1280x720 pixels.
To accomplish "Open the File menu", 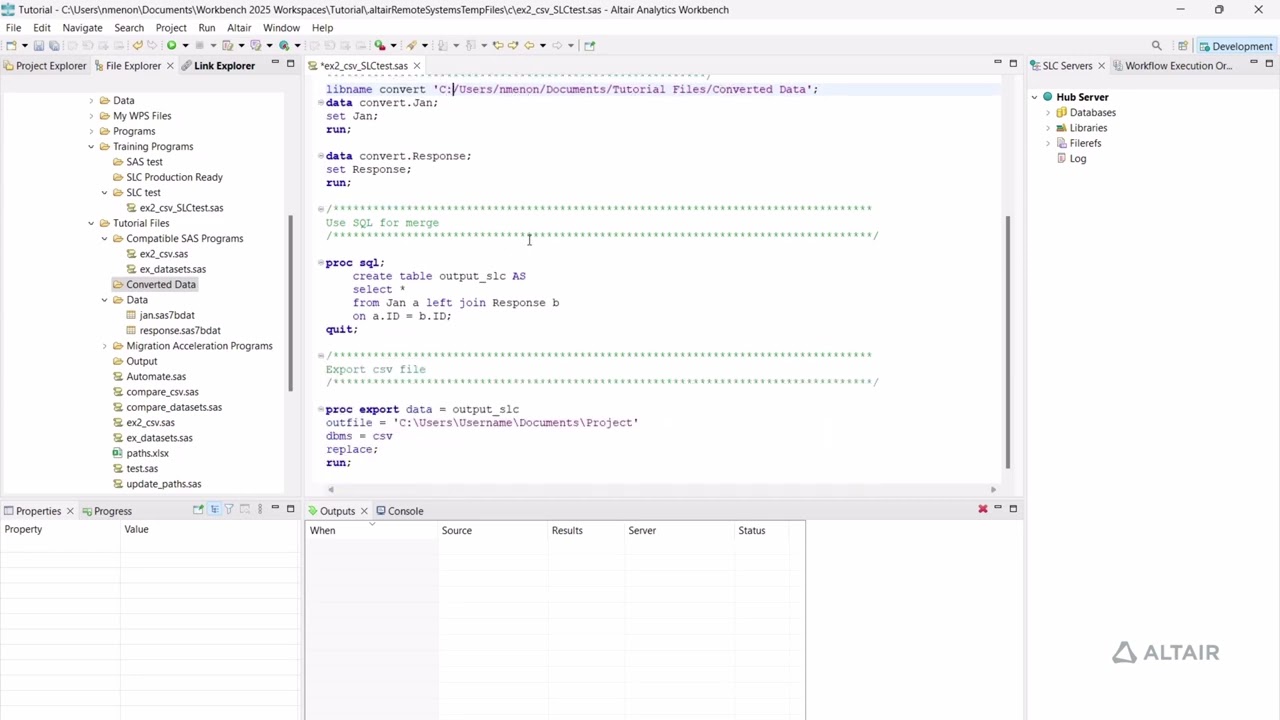I will 14,28.
